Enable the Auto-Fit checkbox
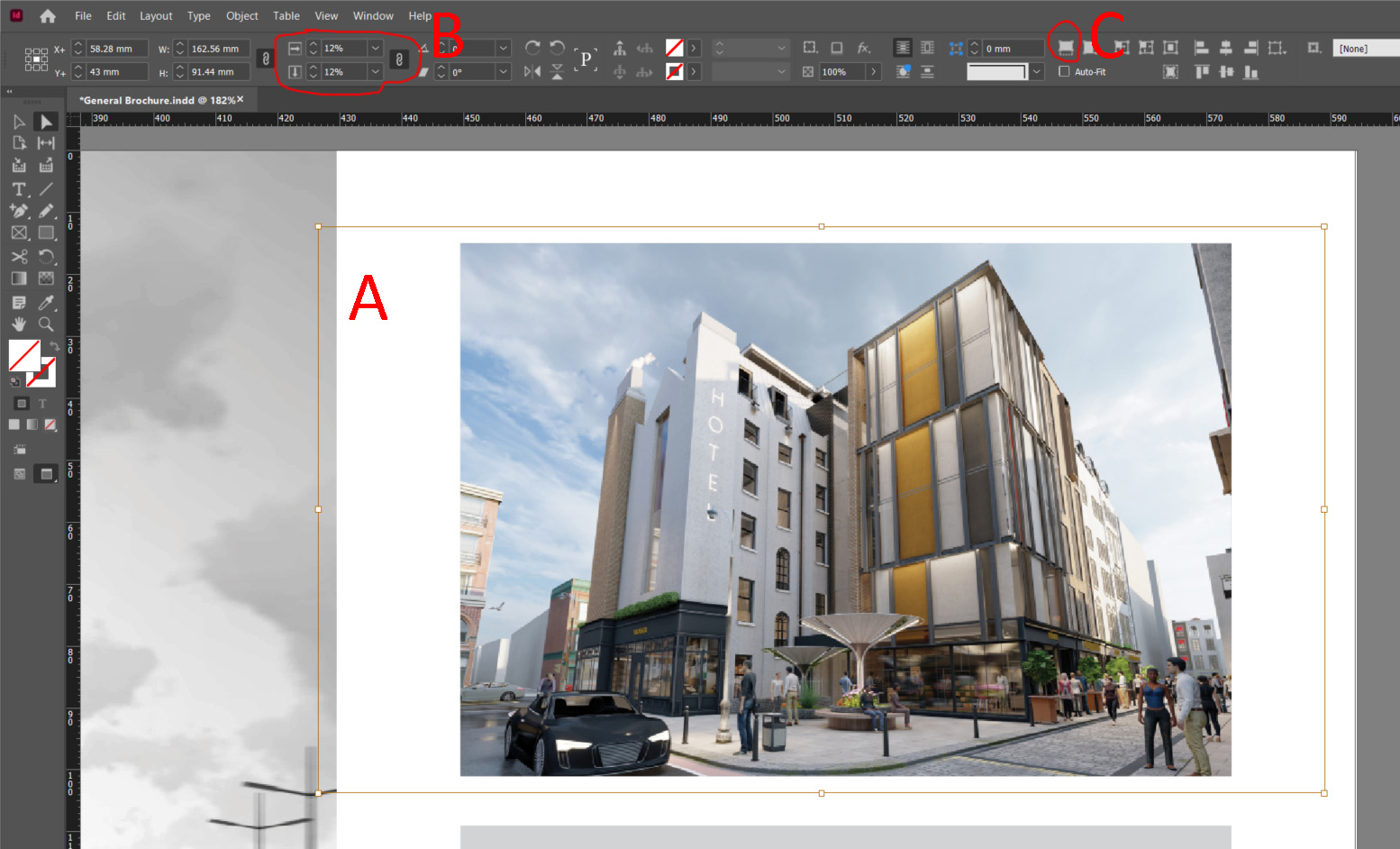1400x849 pixels. point(1064,71)
